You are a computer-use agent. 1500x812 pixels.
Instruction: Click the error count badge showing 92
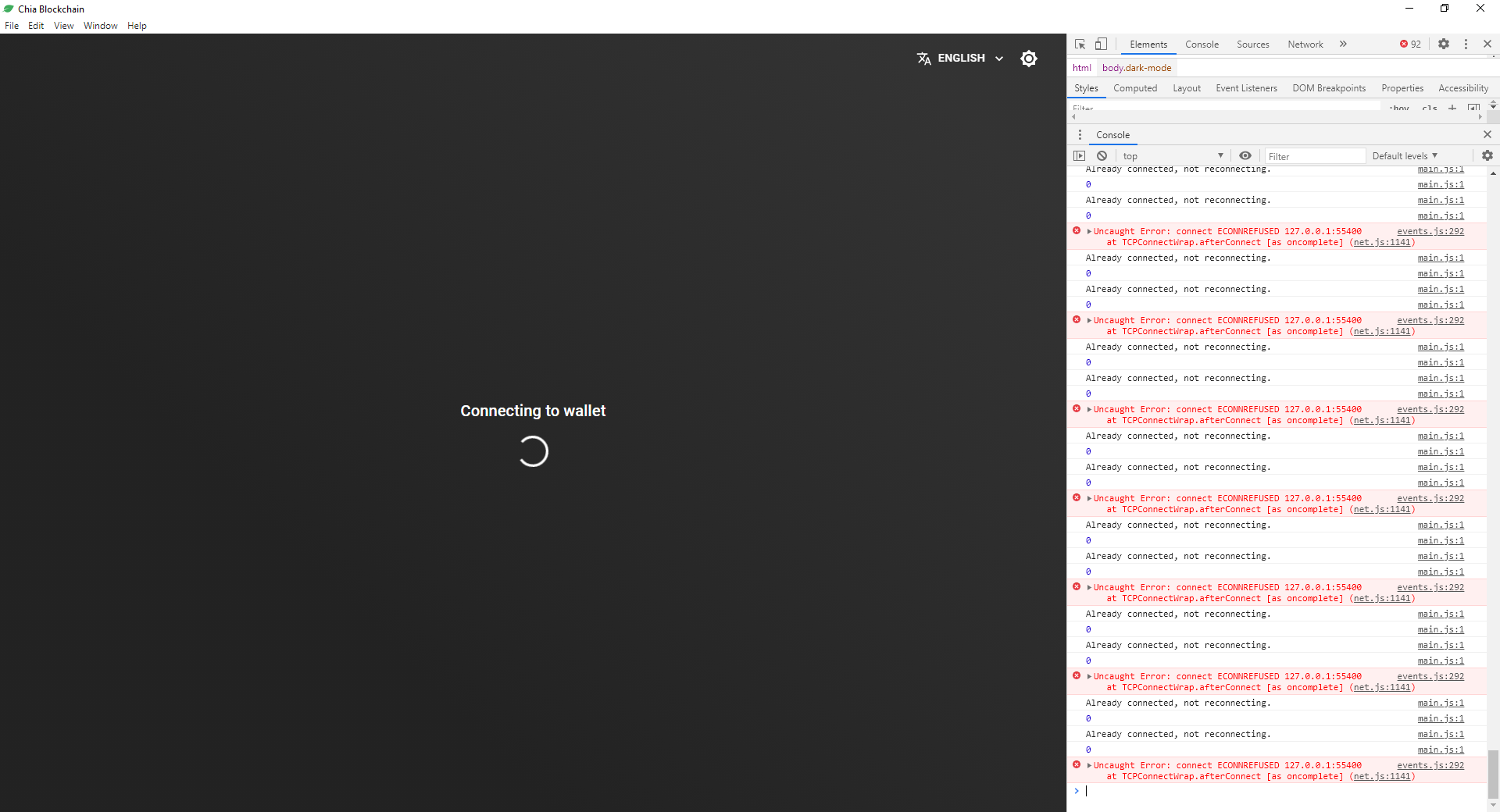click(1409, 45)
